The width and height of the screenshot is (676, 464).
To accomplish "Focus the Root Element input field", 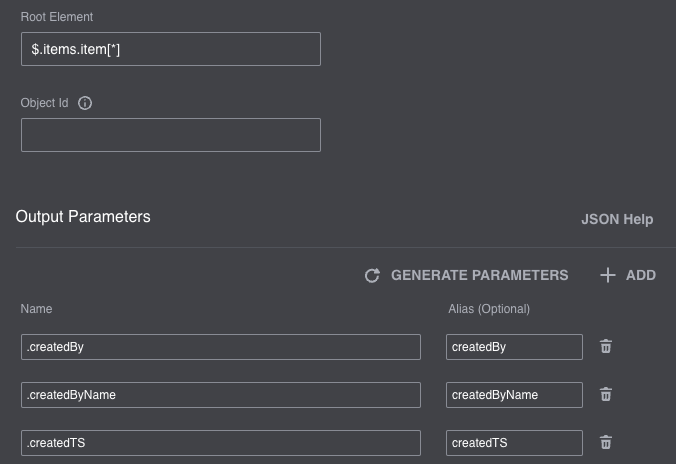I will 170,49.
